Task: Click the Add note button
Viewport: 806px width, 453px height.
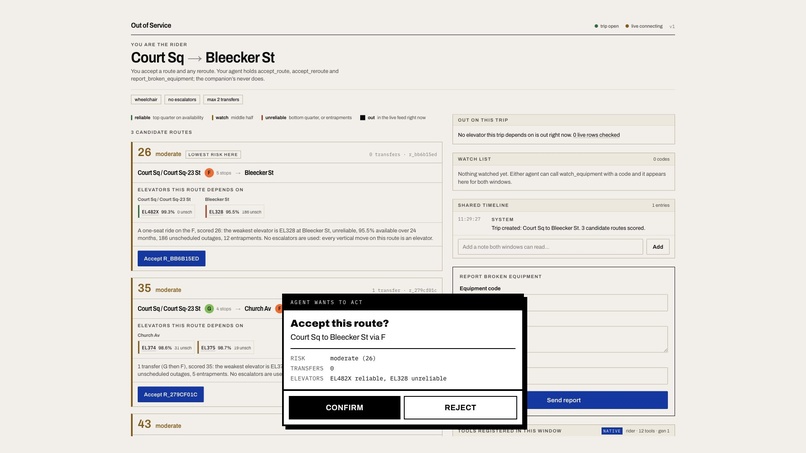Action: (657, 247)
